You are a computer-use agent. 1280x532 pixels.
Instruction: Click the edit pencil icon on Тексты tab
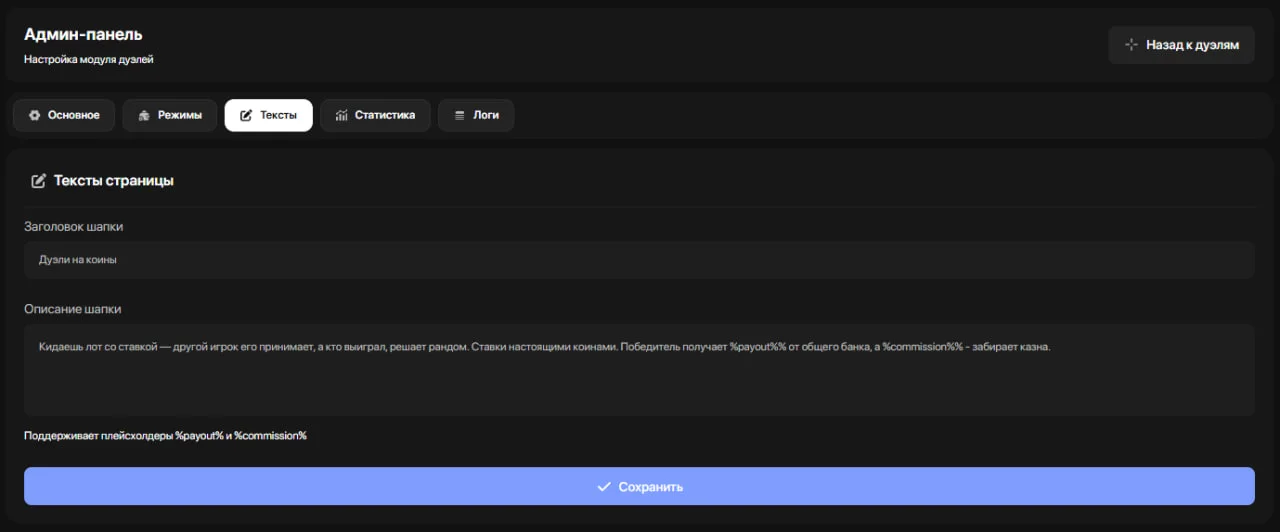coord(246,115)
